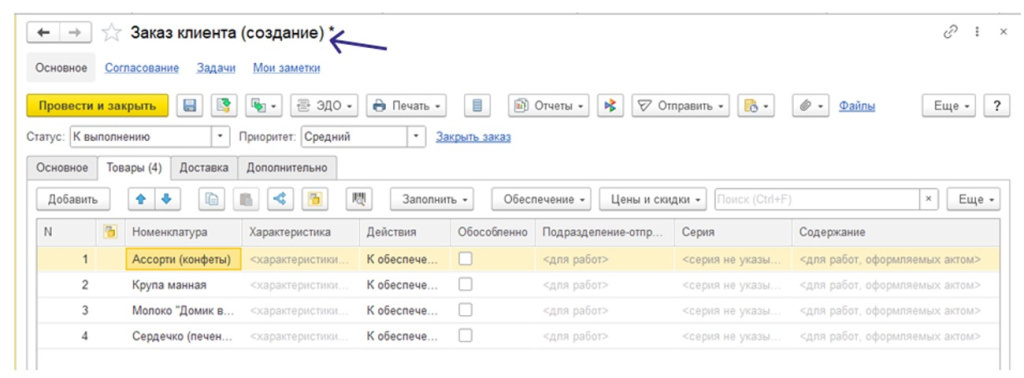Click the Поиск (Ctrl+F) search field
The image size is (1024, 378).
pyautogui.click(x=817, y=200)
